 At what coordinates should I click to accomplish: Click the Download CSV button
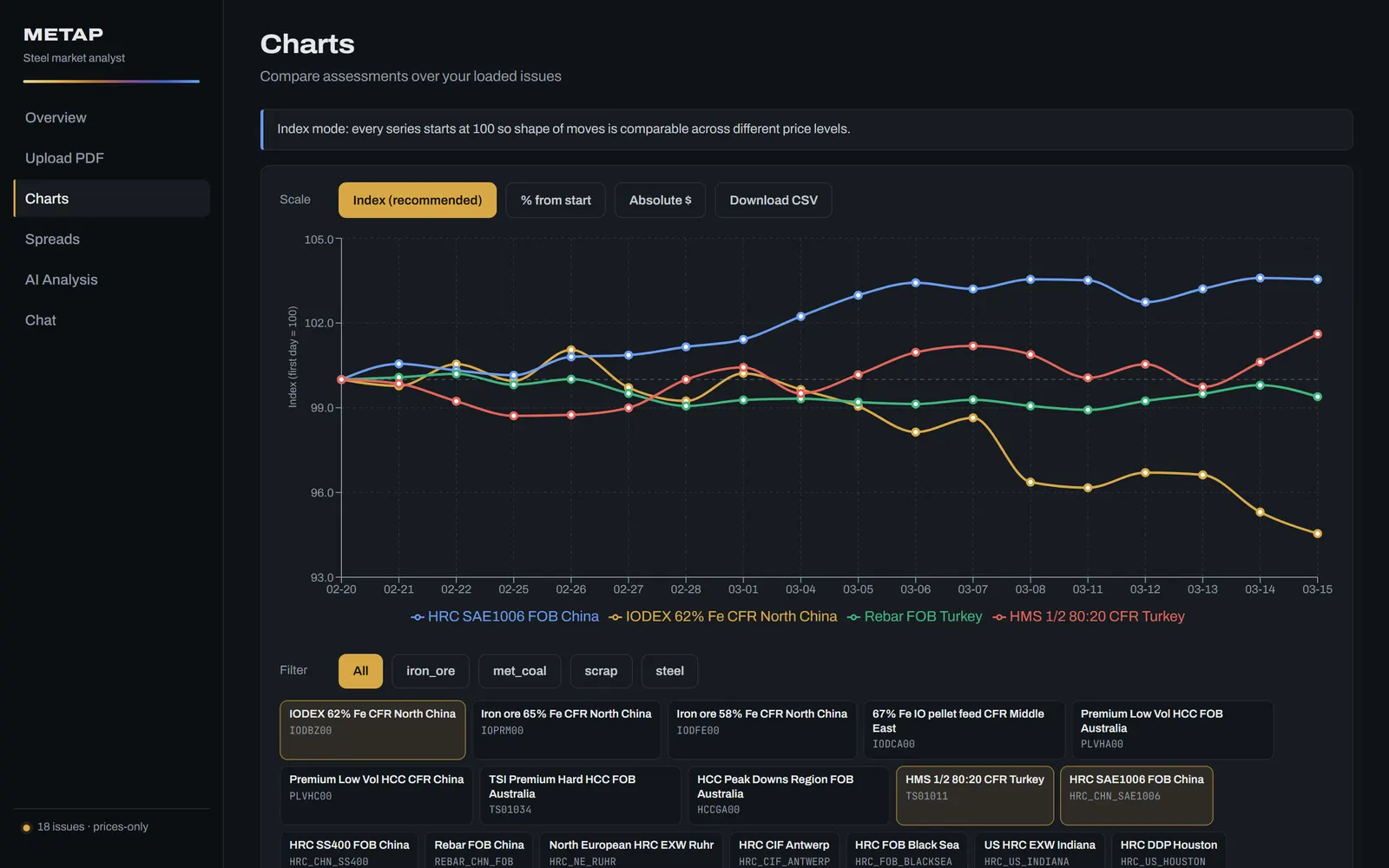(773, 200)
